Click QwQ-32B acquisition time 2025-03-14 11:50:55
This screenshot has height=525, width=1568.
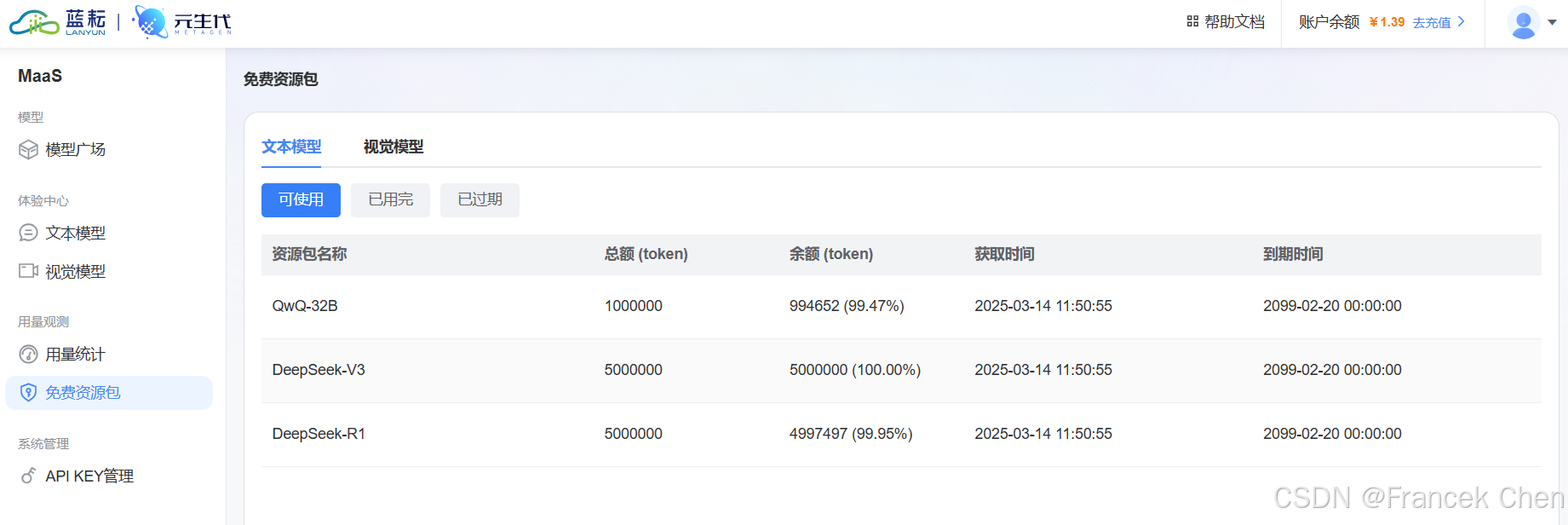click(1043, 306)
